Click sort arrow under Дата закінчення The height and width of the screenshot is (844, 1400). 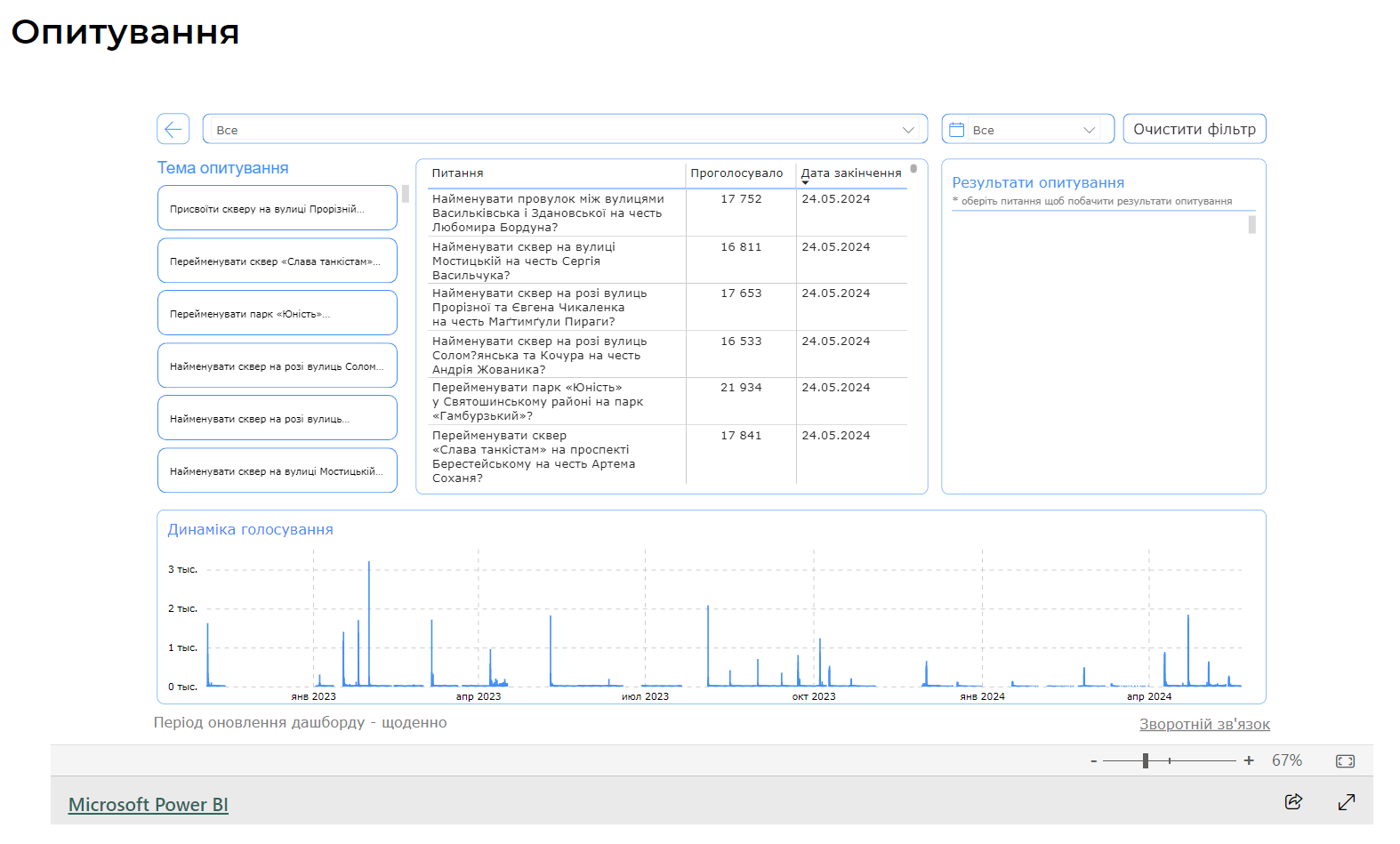806,182
